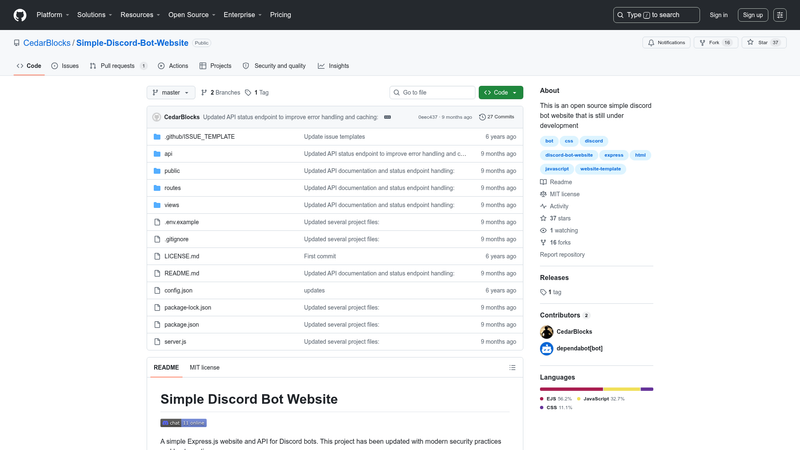Click the Report repository link

(562, 255)
